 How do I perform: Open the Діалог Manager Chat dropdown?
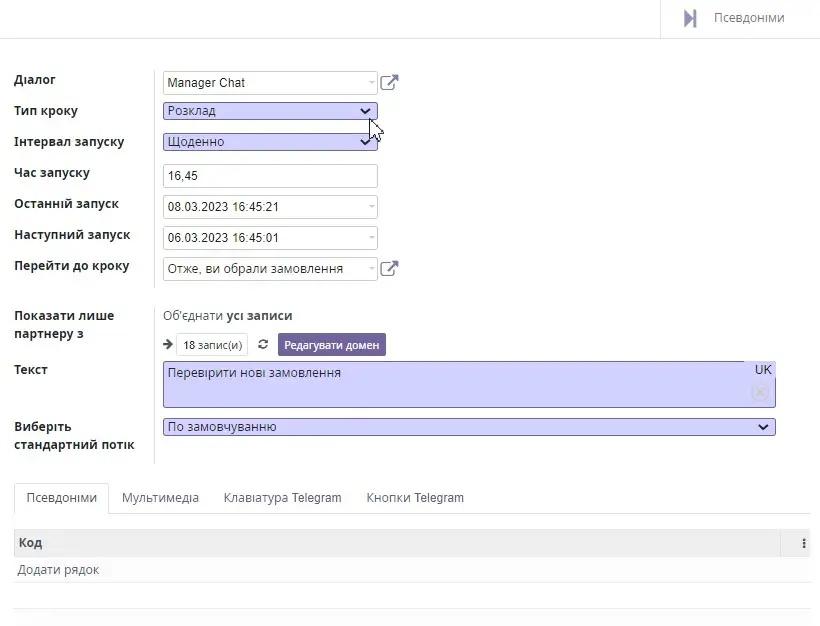(270, 83)
